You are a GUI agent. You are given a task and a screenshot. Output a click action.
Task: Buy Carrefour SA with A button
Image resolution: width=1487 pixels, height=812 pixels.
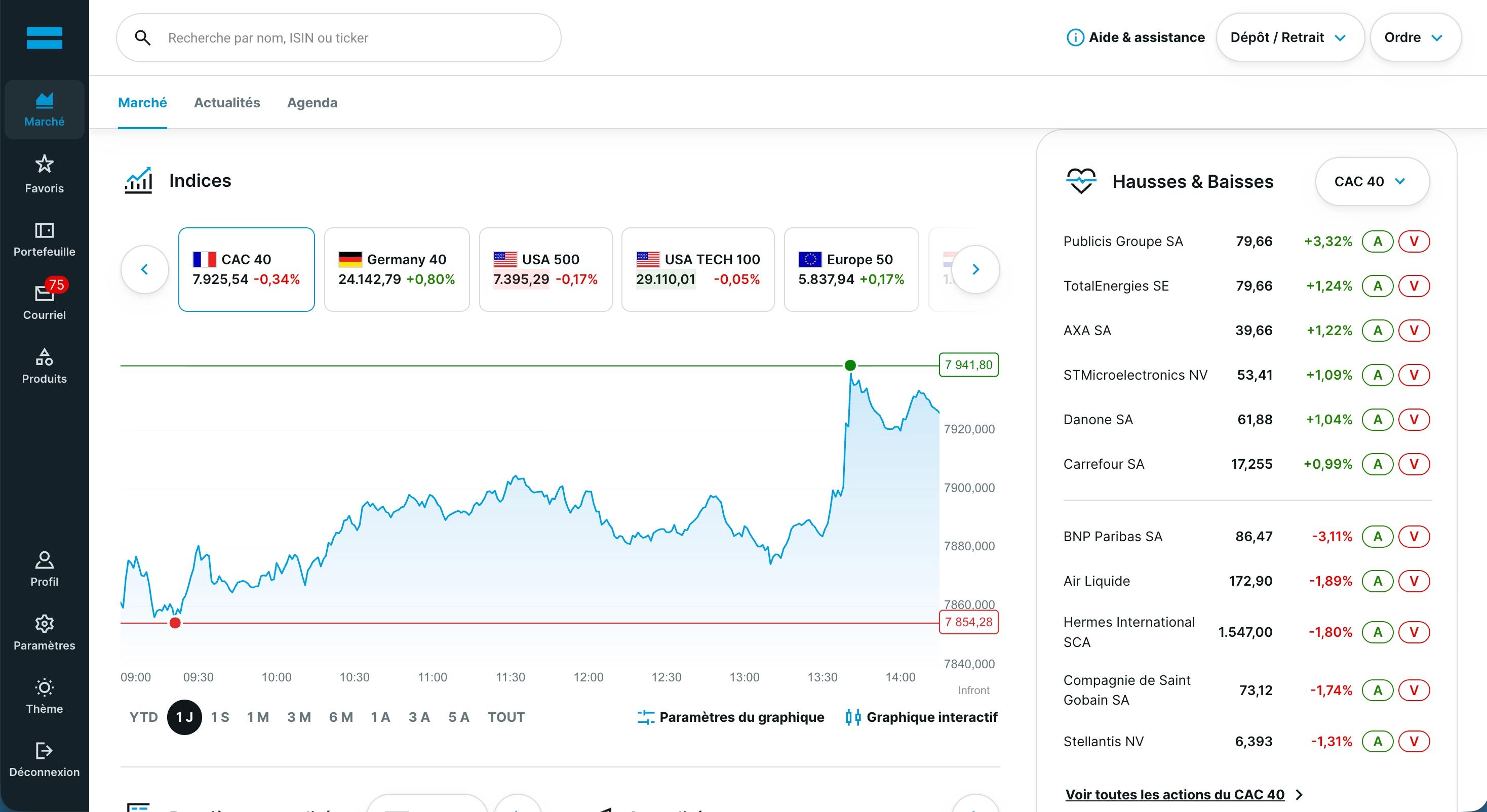click(x=1377, y=464)
